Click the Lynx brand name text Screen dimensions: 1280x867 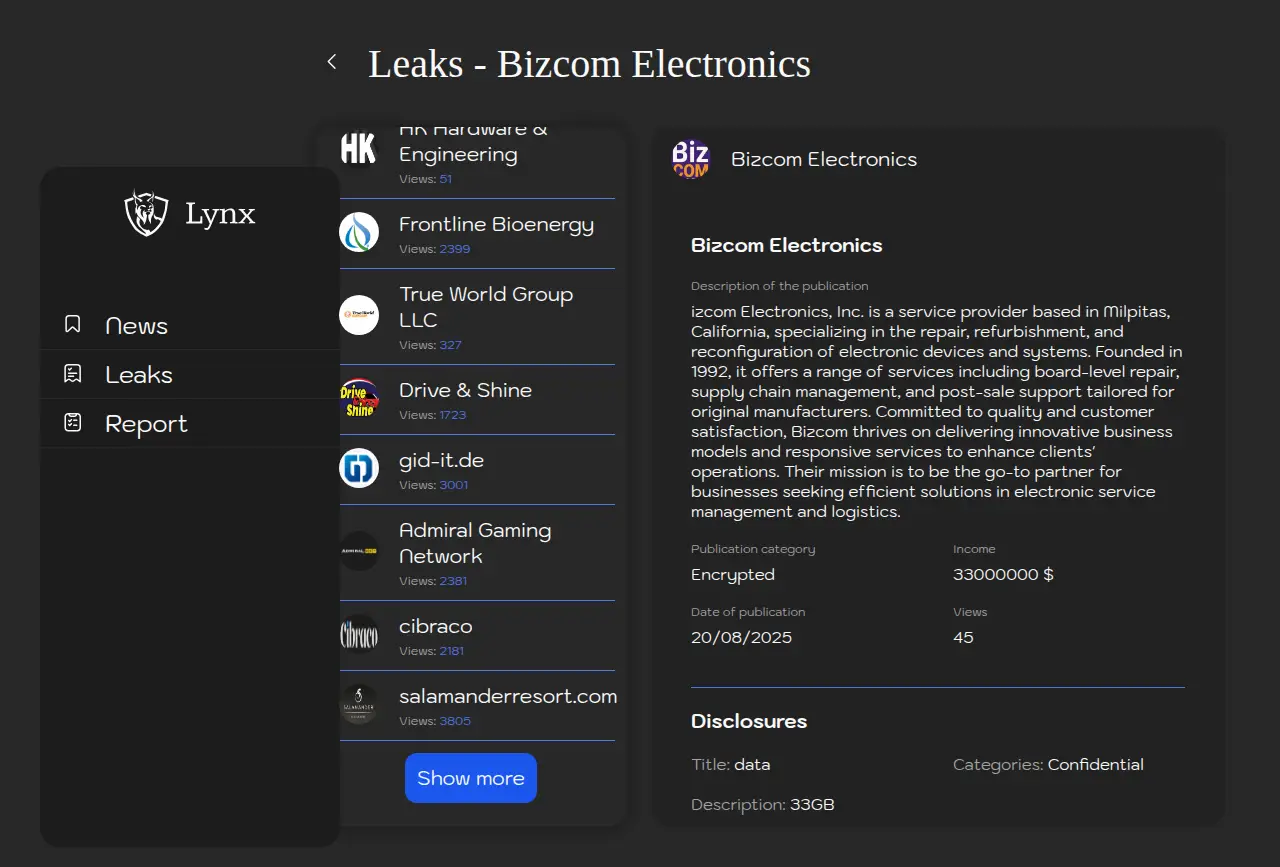(x=220, y=213)
